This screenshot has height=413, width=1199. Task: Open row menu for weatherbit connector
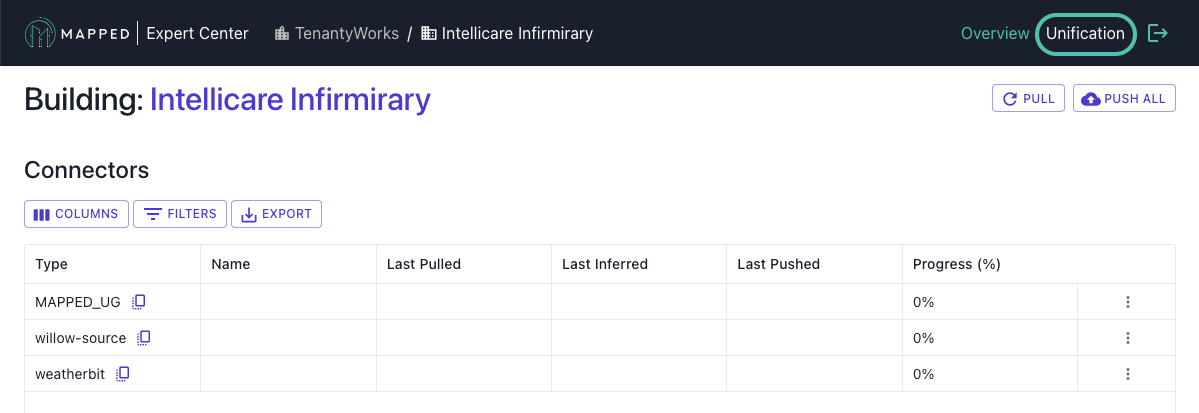click(1127, 374)
